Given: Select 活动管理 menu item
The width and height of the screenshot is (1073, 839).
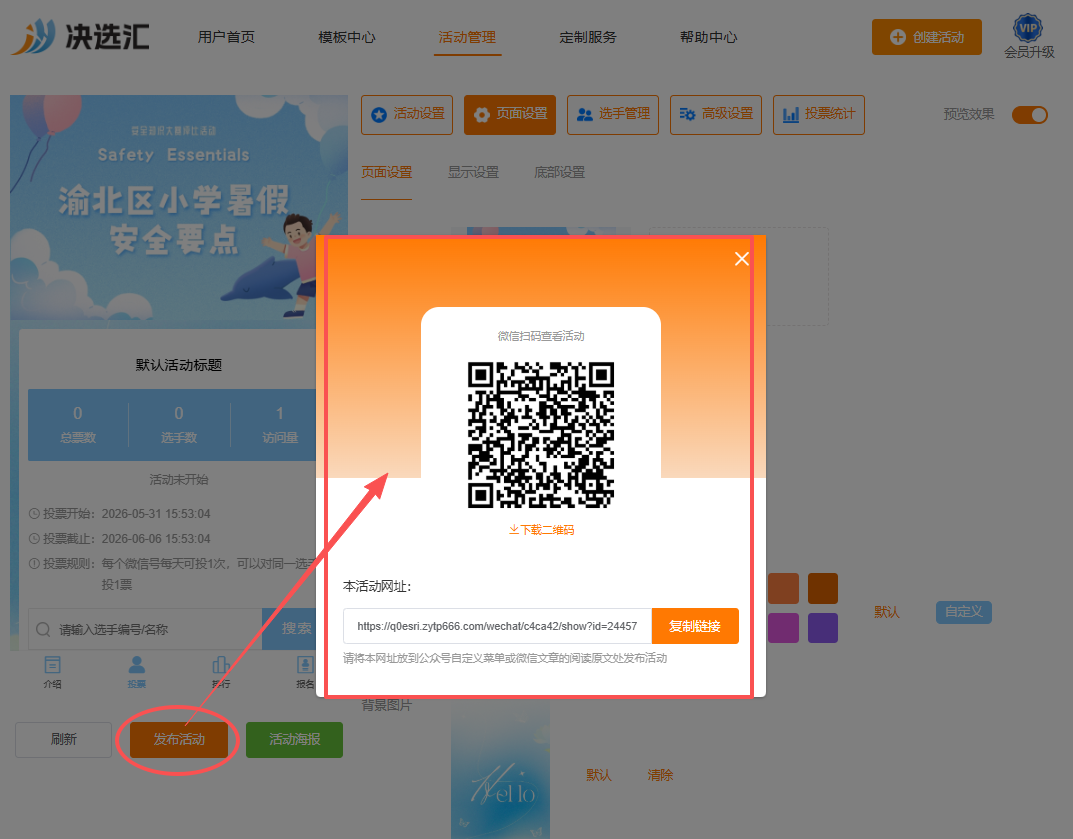Looking at the screenshot, I should [x=467, y=37].
